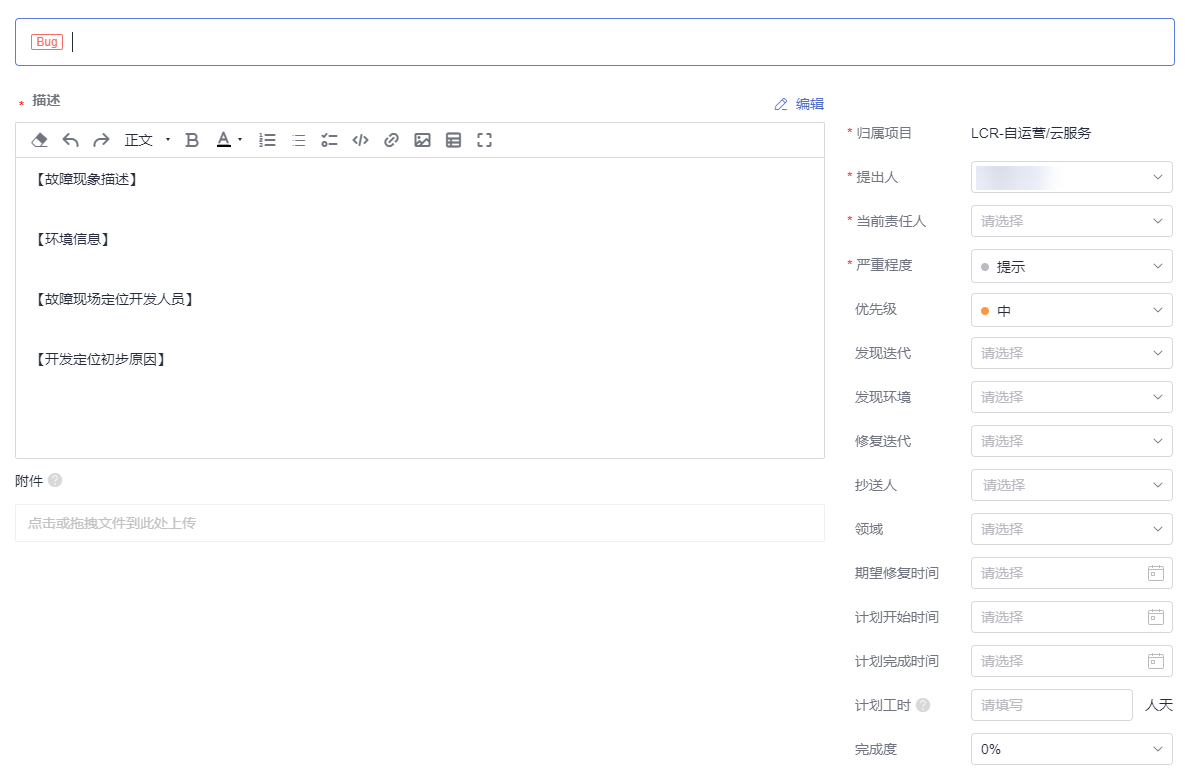This screenshot has width=1185, height=773.
Task: Undo the last edit in the editor
Action: (71, 140)
